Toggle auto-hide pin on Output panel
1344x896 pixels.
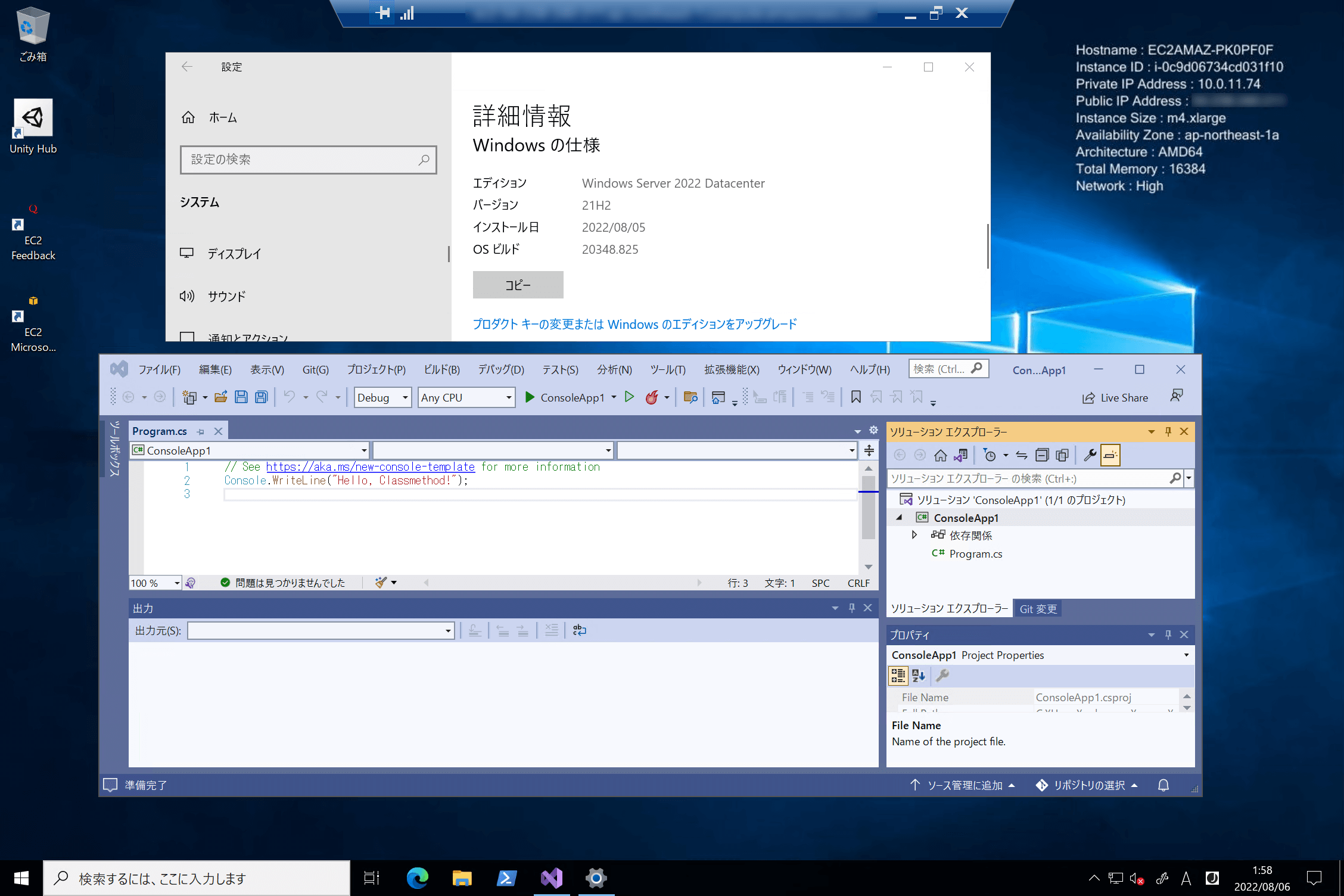click(852, 608)
